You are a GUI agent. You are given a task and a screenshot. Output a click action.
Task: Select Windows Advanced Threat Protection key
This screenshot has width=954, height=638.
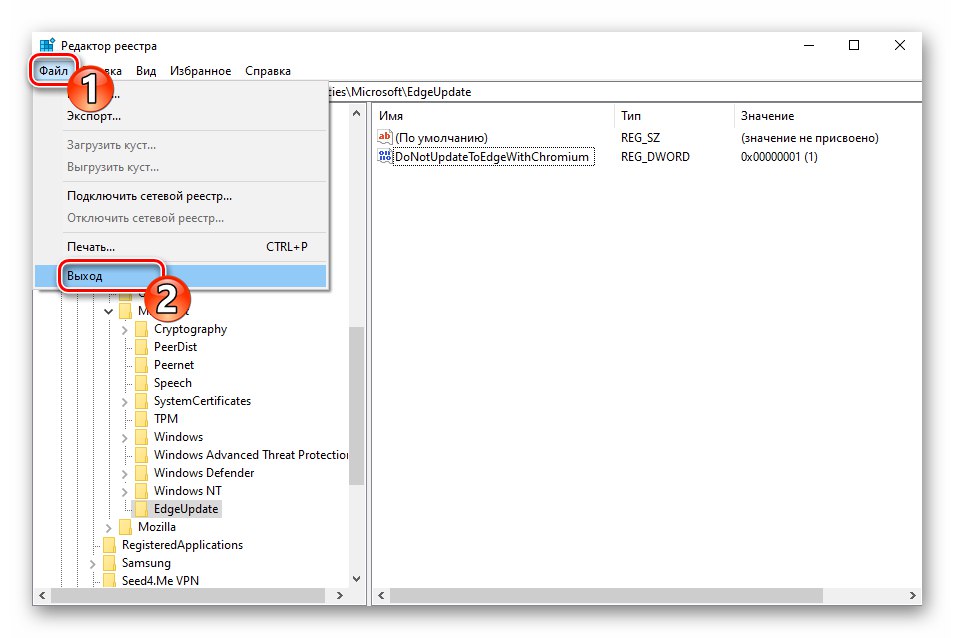(251, 454)
